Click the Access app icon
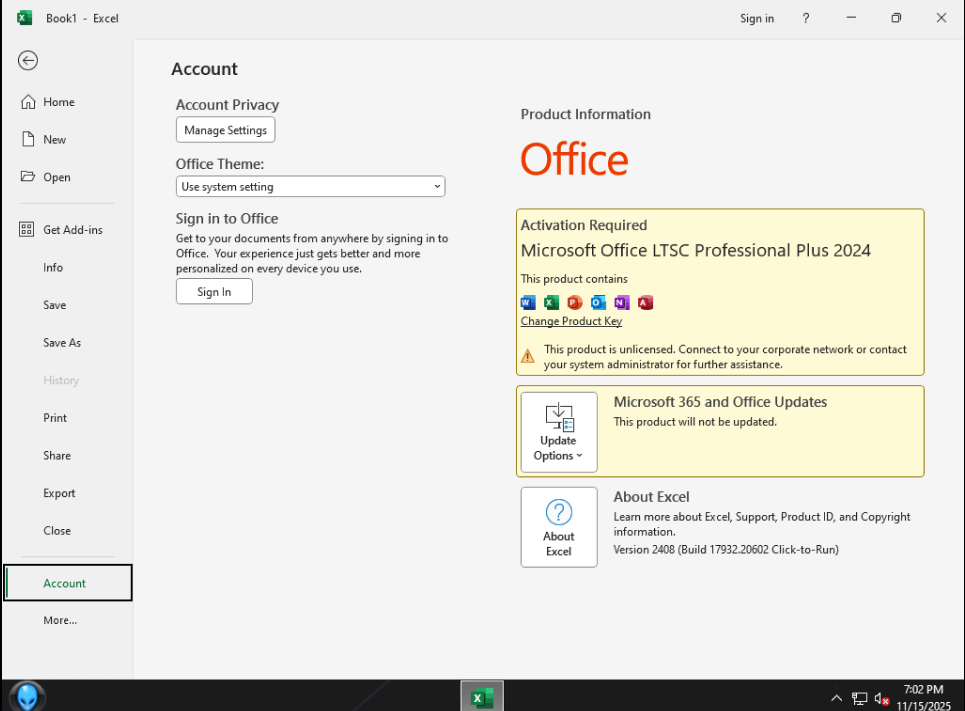Screen dimensions: 965x711 pyautogui.click(x=645, y=302)
